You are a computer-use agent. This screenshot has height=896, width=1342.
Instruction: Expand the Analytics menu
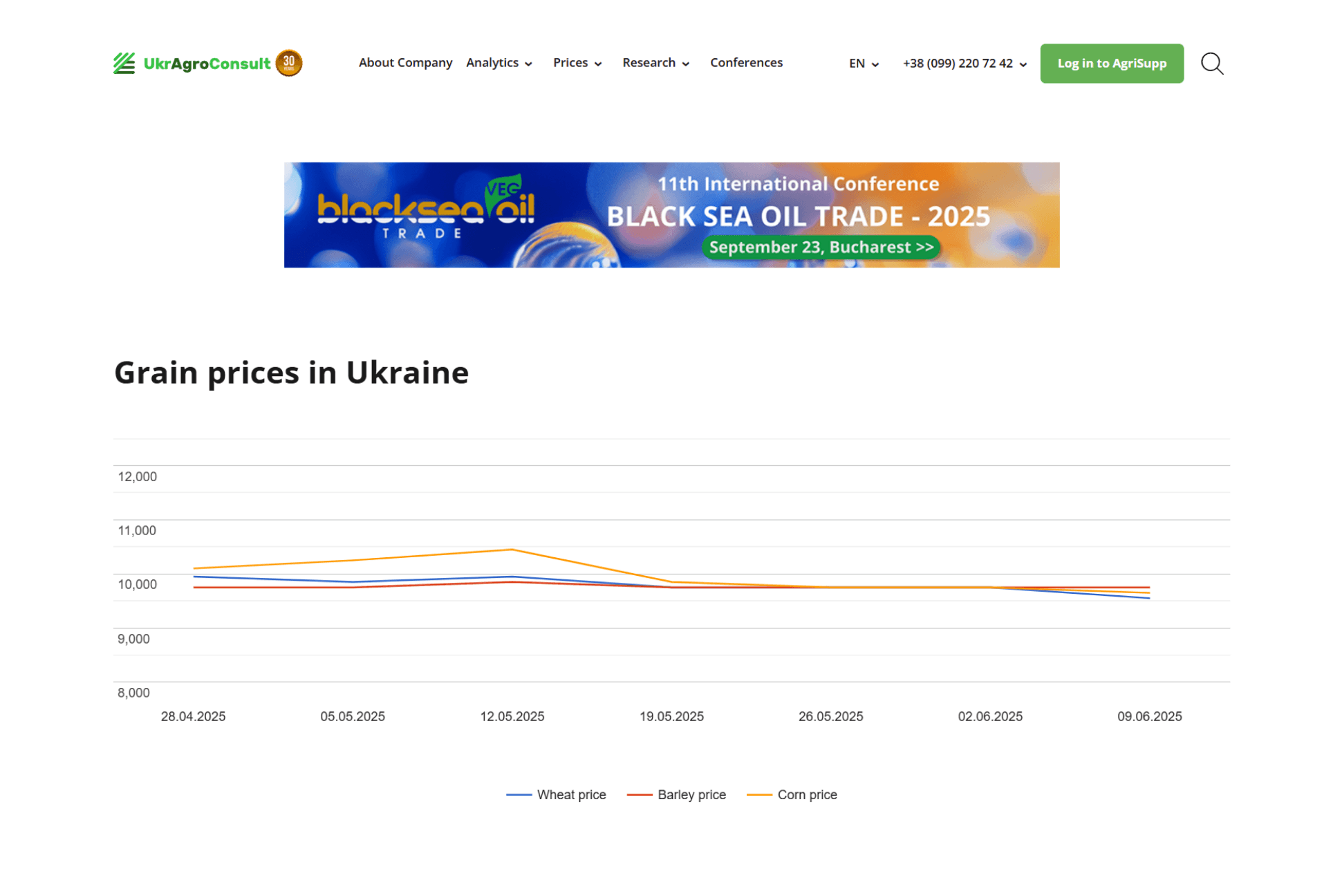tap(499, 63)
